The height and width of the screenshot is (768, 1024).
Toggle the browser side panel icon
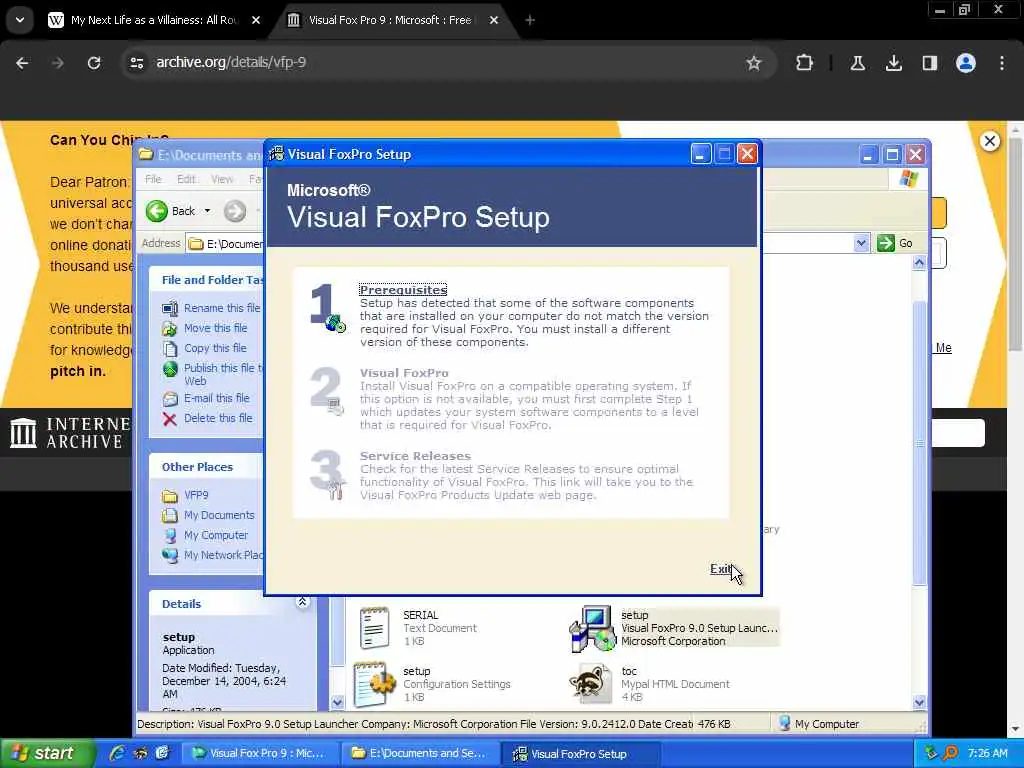(x=930, y=63)
